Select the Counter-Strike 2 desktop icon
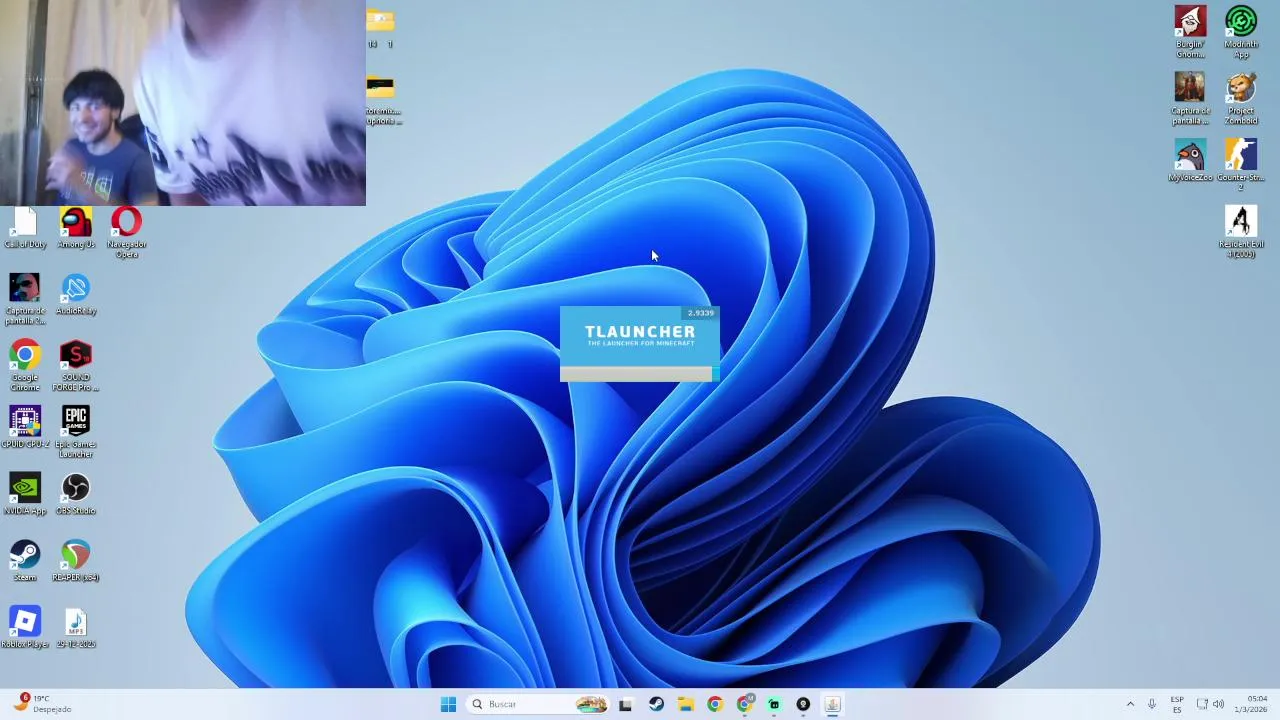 pyautogui.click(x=1241, y=166)
